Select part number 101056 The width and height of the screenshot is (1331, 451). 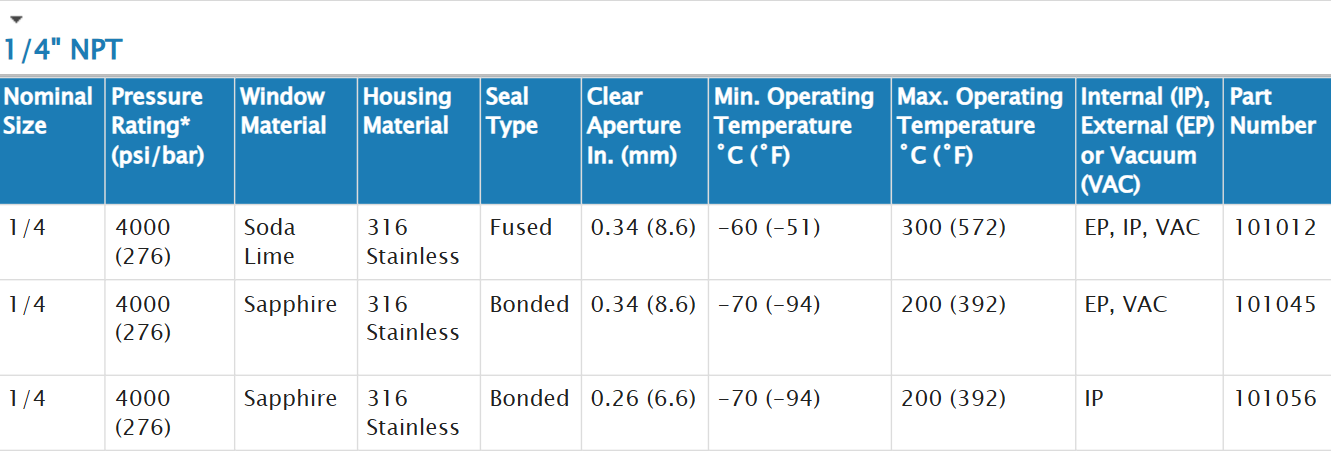[1275, 399]
